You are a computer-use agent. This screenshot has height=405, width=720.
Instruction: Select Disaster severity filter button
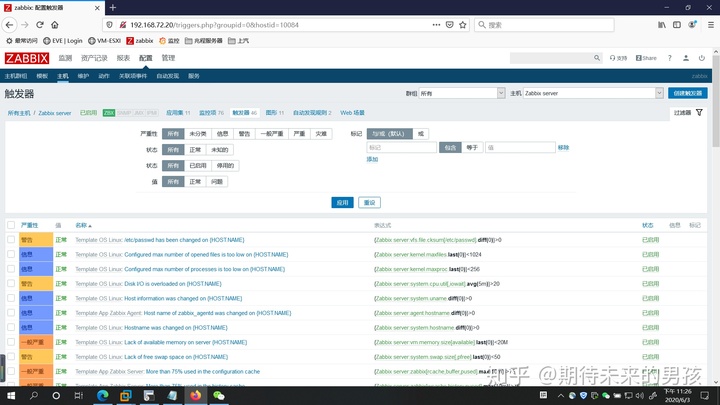[x=321, y=134]
